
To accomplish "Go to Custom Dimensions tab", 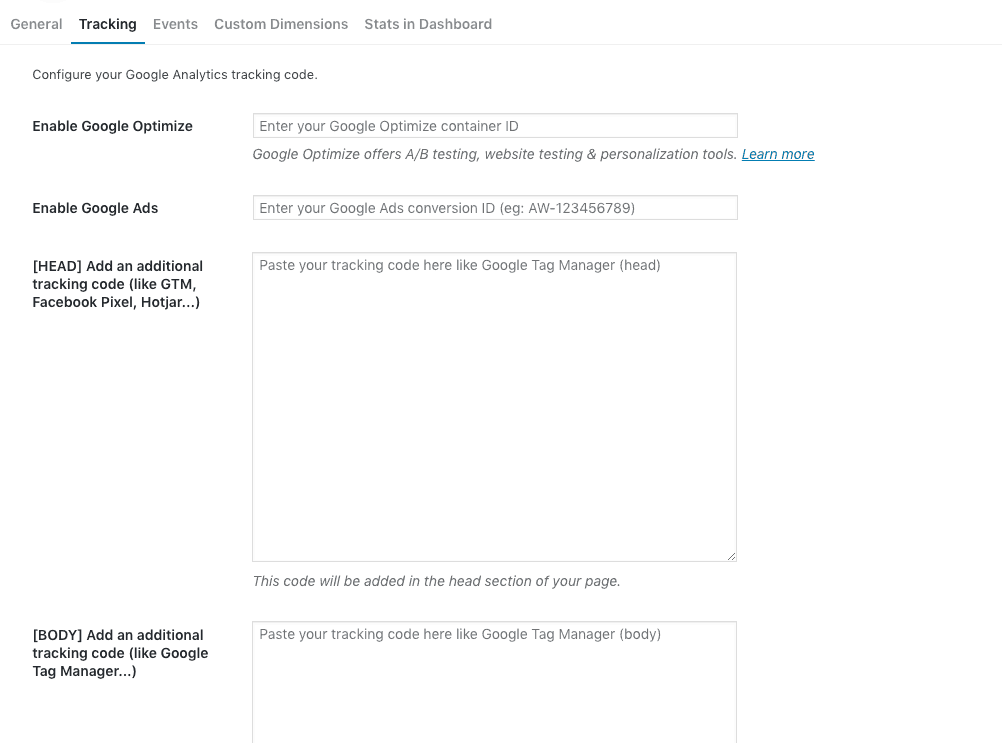I will (281, 24).
